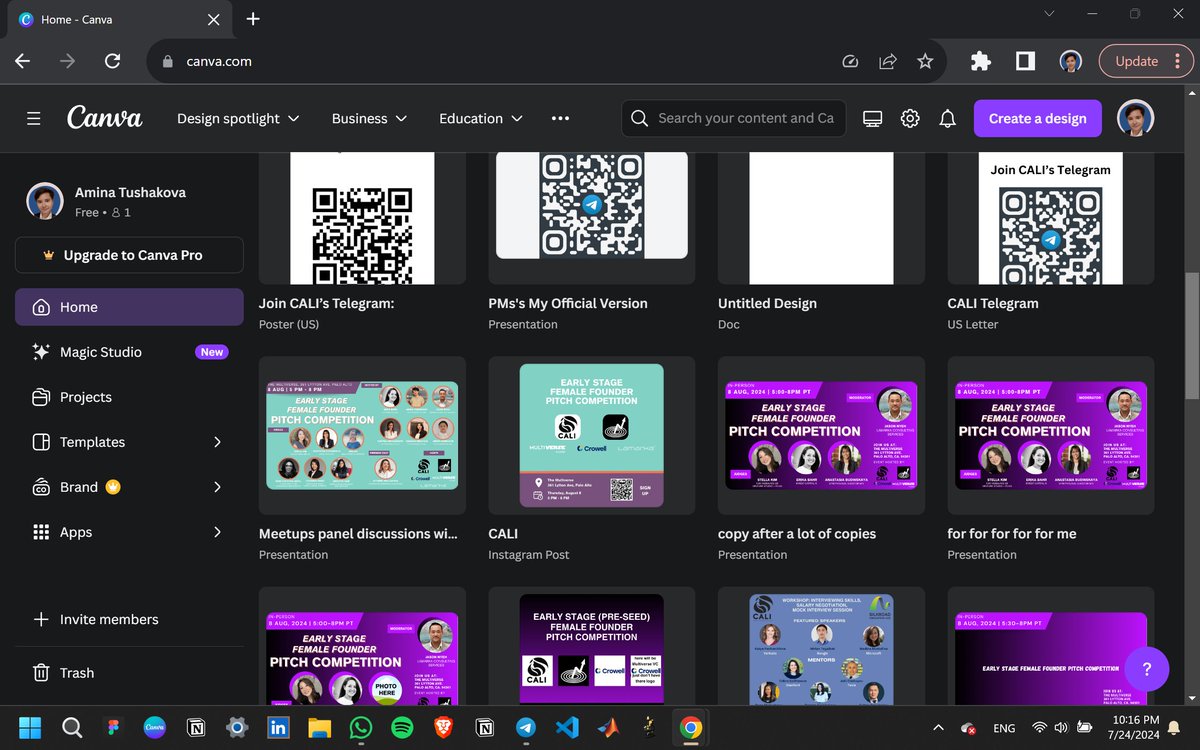
Task: Open the Untitled Design doc thumbnail
Action: tap(821, 218)
